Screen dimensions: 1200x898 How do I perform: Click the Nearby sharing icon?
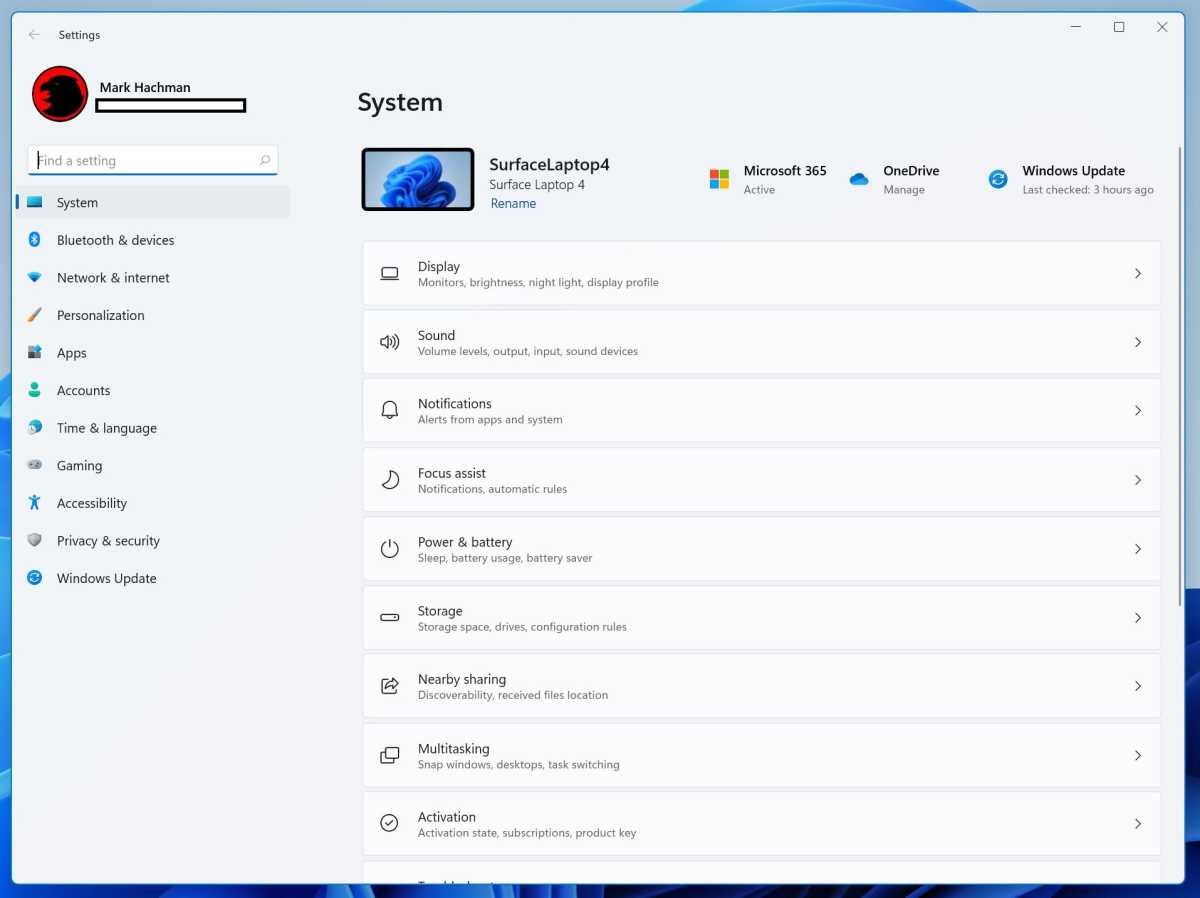coord(390,686)
